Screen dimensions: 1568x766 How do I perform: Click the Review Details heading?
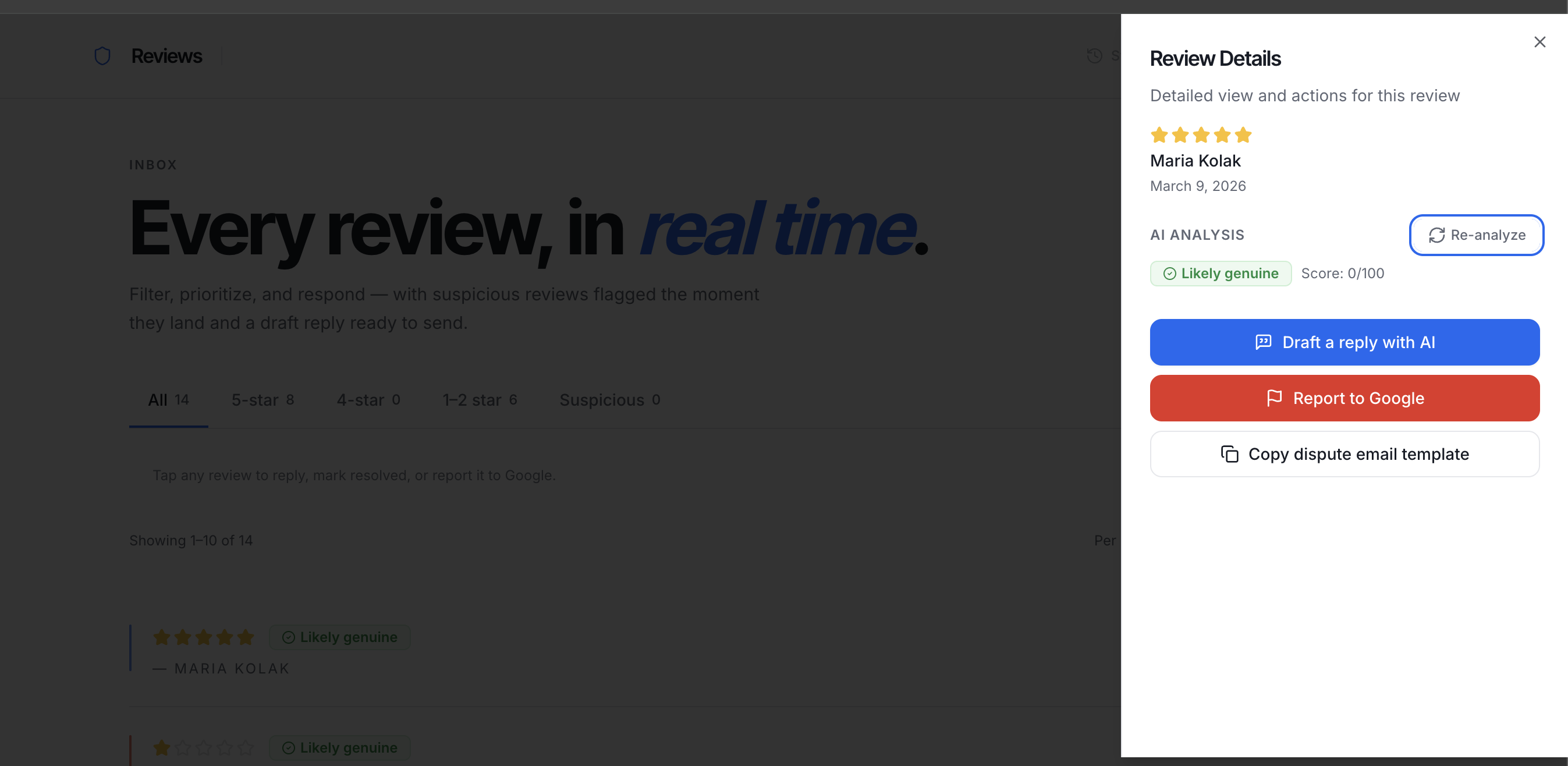click(1215, 58)
